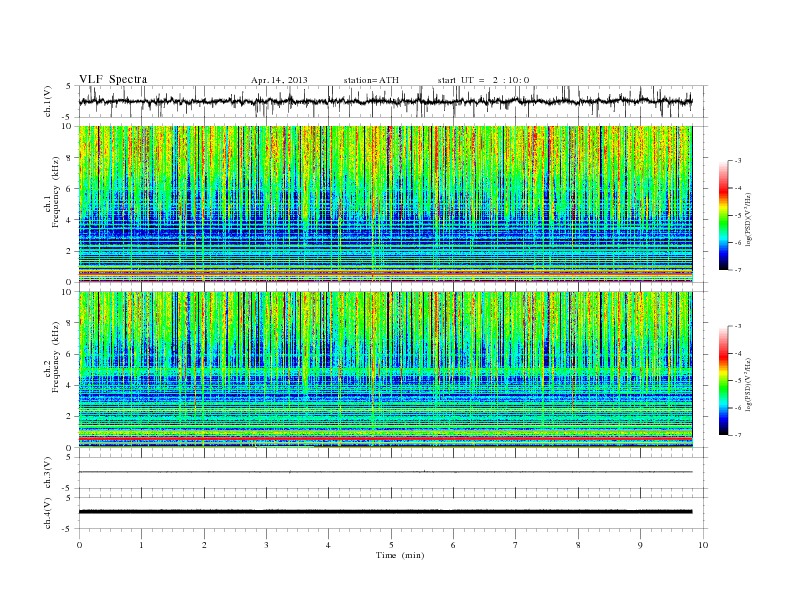Click the ch.2 PSD color bar
Viewport: 792px width, 612px height.
[x=724, y=381]
